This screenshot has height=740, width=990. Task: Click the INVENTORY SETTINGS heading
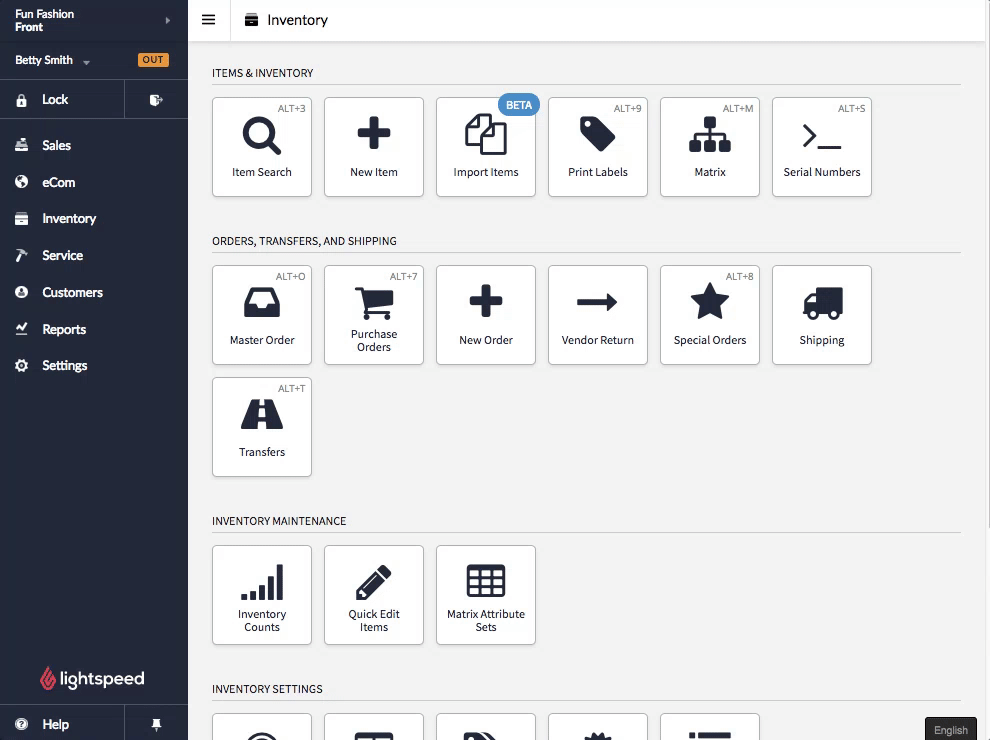(x=267, y=689)
